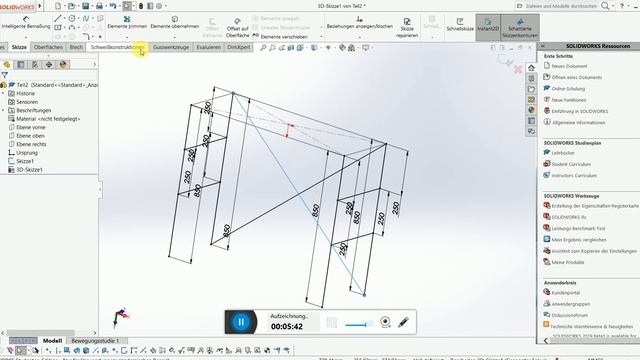Expand dropdown under Elemente übernehmen
This screenshot has width=640, height=360.
(x=175, y=37)
